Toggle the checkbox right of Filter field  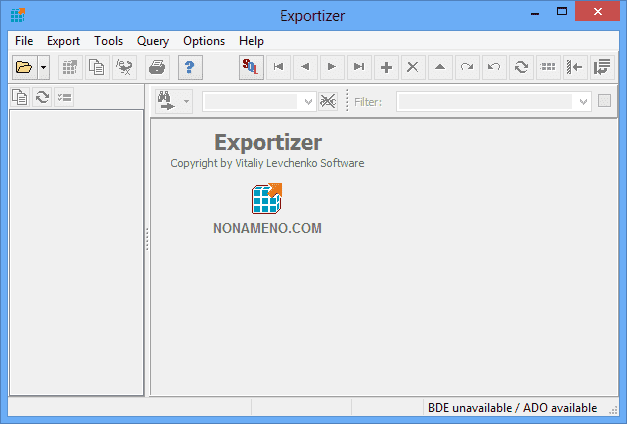(604, 101)
